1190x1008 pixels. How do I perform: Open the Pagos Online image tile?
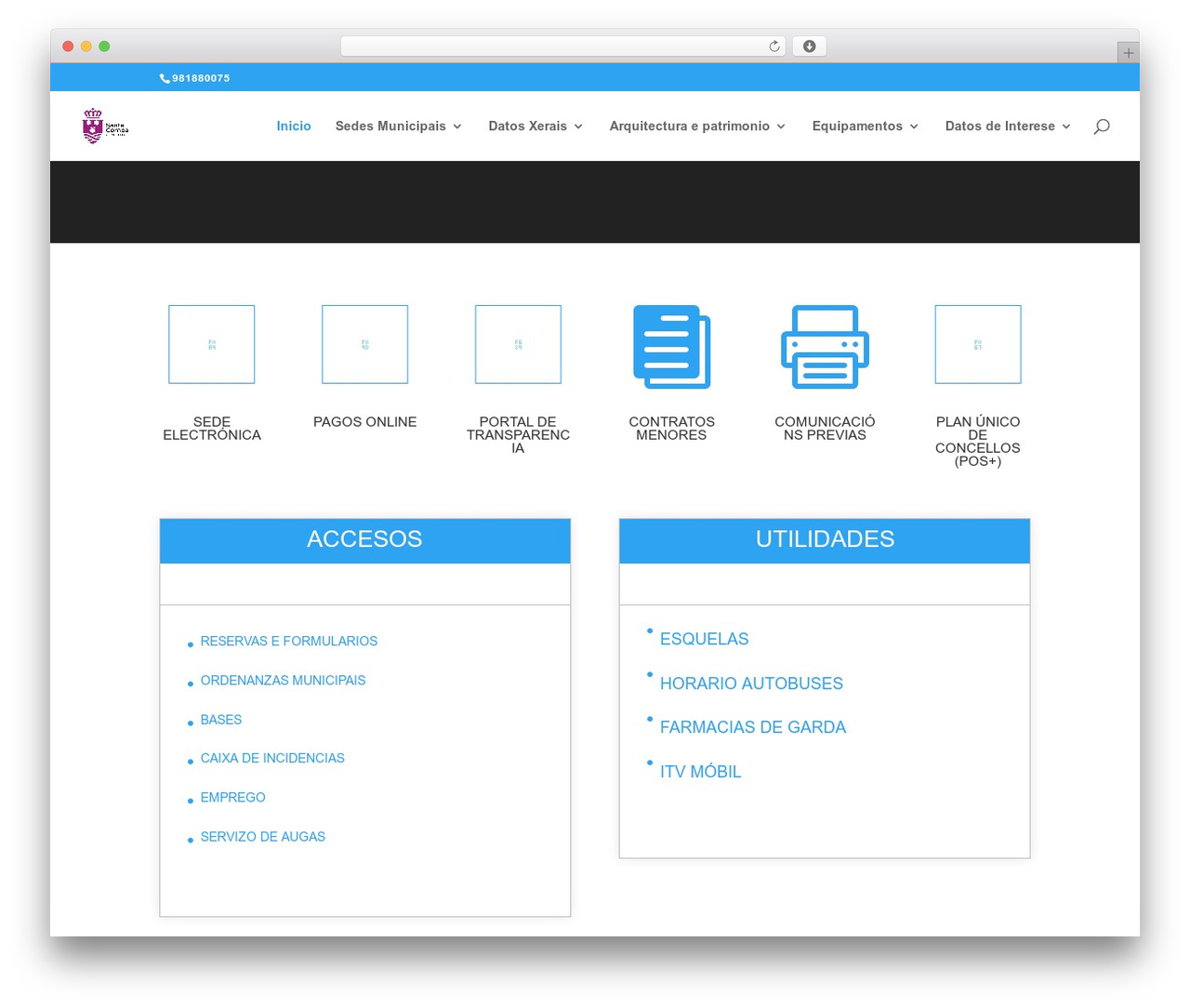coord(364,344)
